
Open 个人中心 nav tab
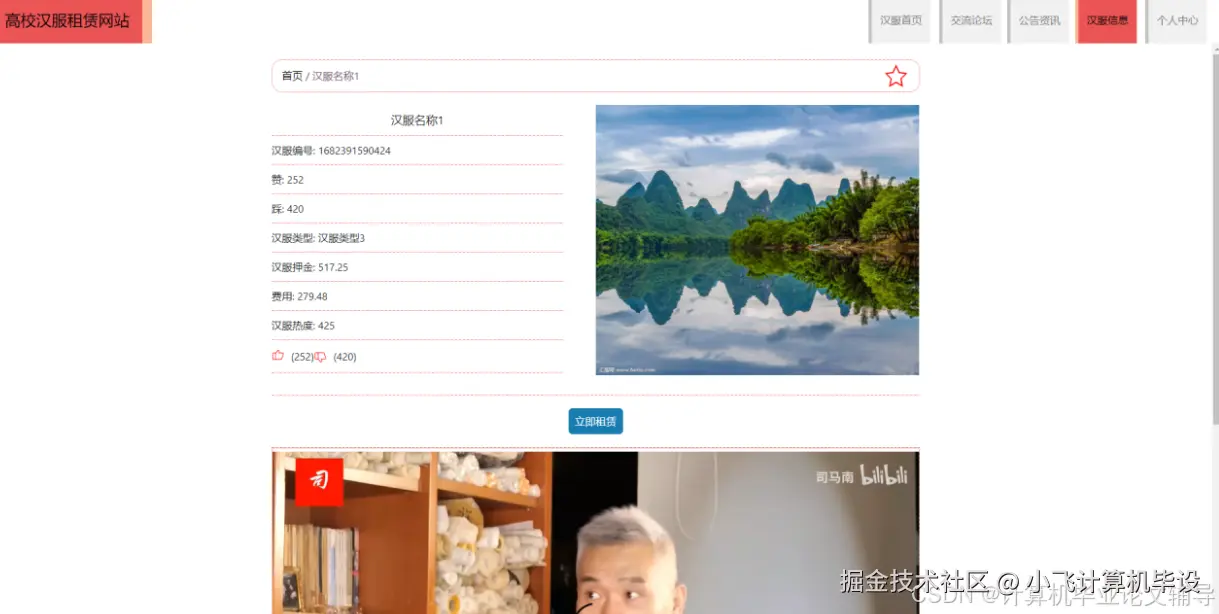coord(1176,21)
